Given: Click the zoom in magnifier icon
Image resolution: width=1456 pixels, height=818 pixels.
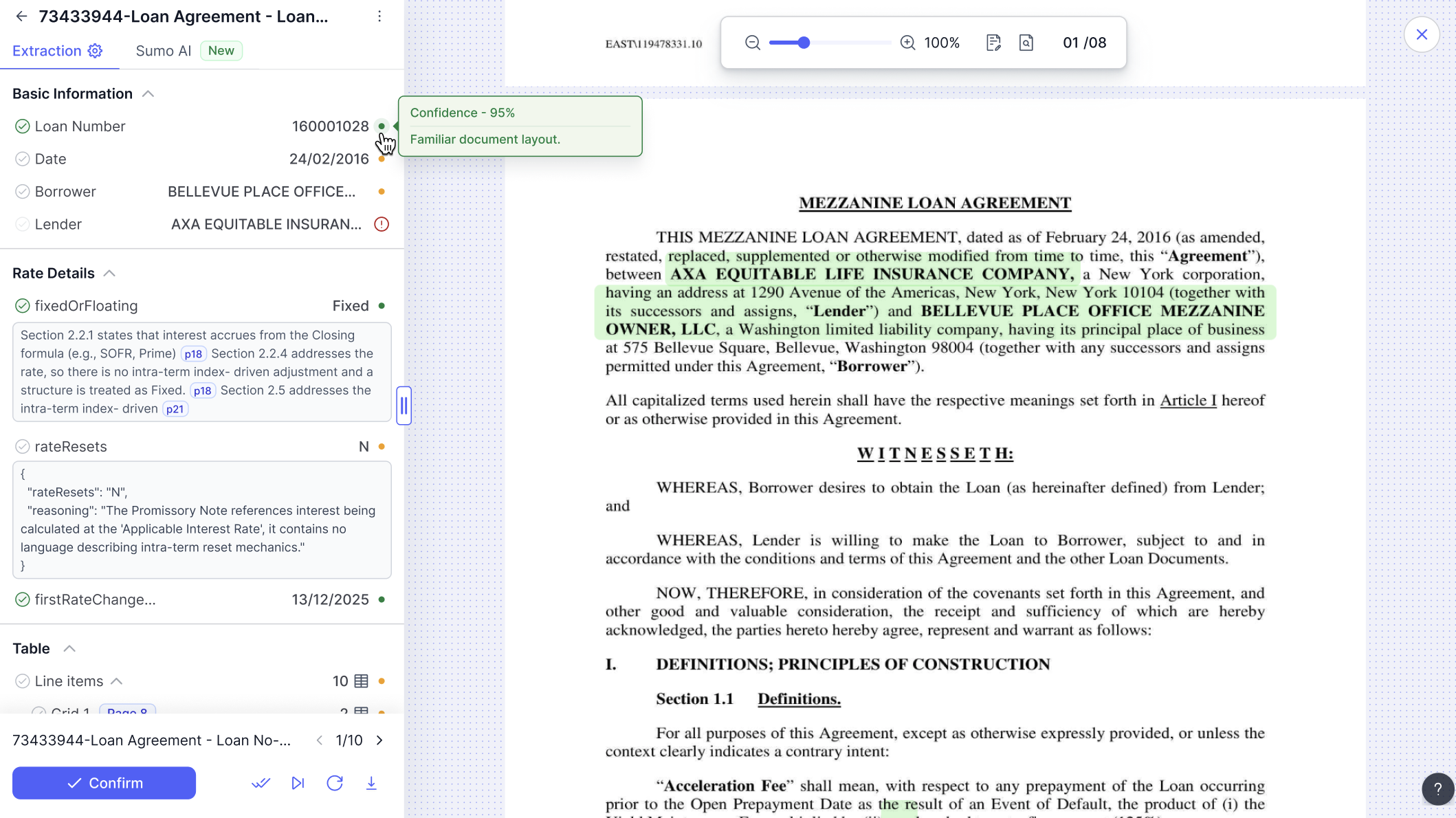Looking at the screenshot, I should coord(907,43).
